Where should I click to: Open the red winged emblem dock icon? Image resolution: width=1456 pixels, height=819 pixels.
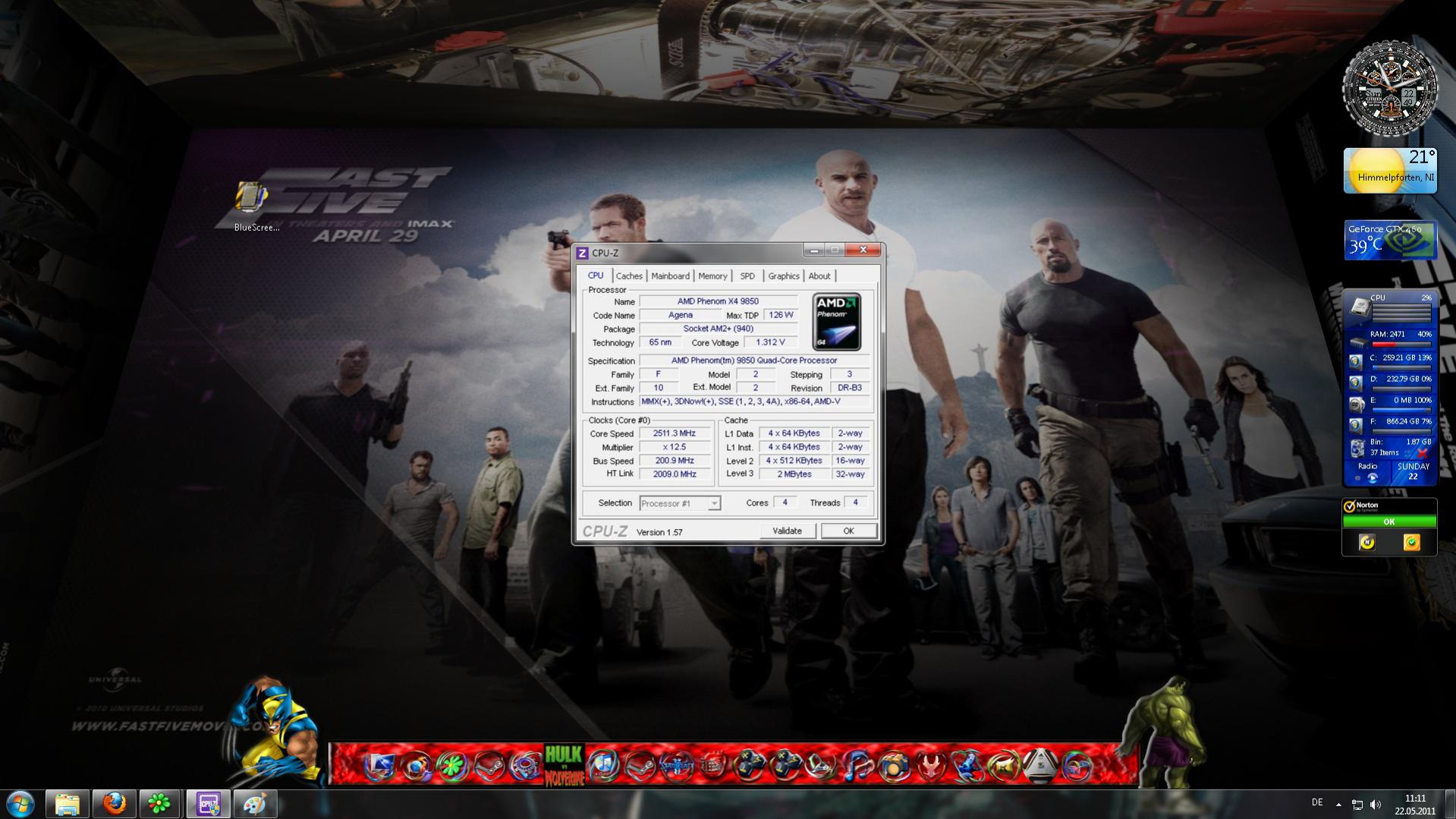(x=931, y=765)
